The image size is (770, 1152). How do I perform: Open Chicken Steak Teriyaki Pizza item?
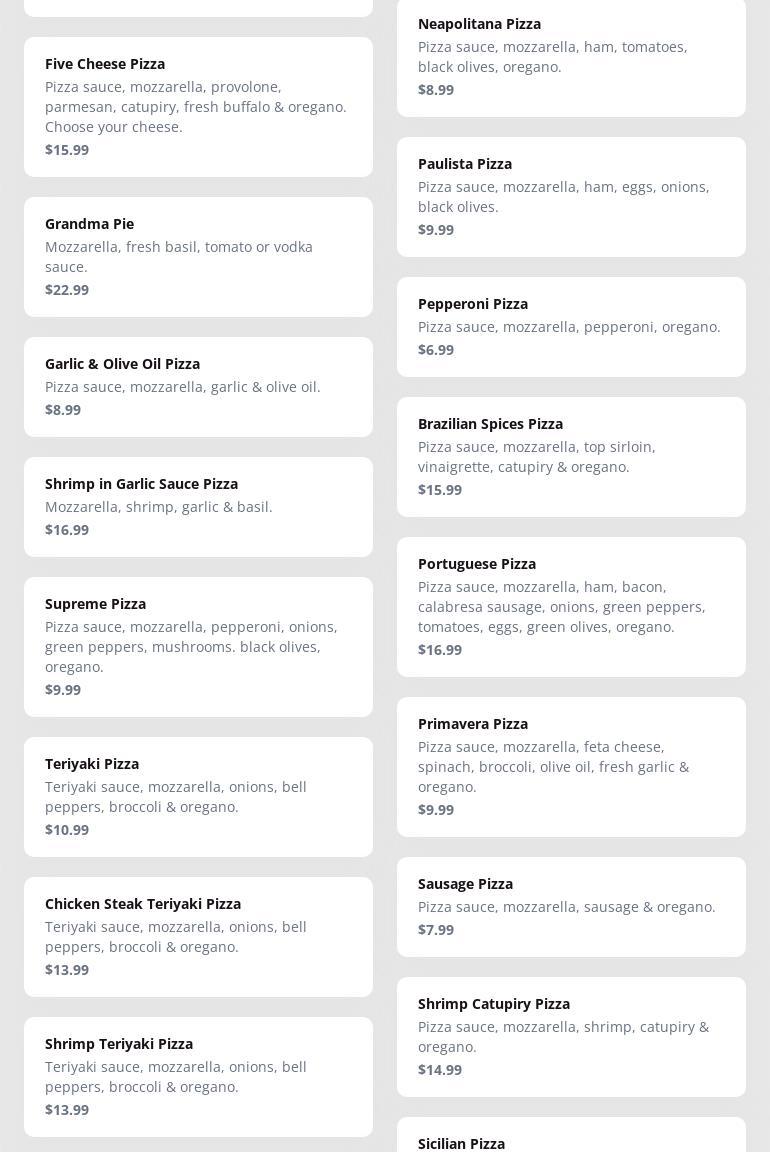[198, 936]
